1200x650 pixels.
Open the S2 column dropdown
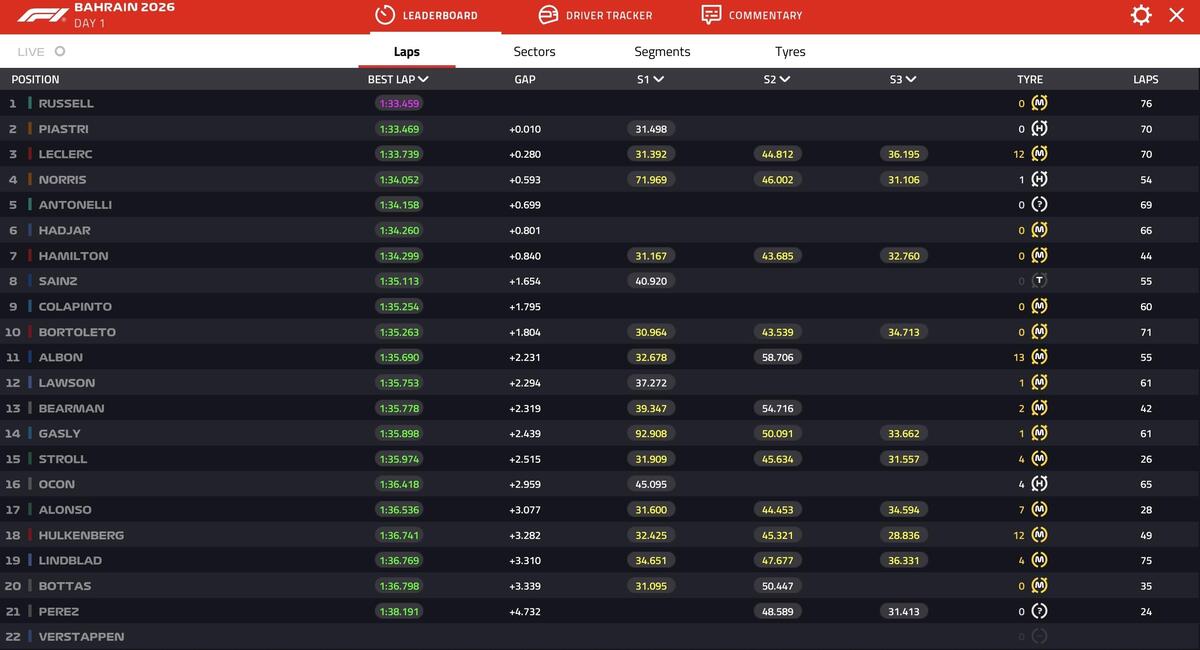(785, 79)
